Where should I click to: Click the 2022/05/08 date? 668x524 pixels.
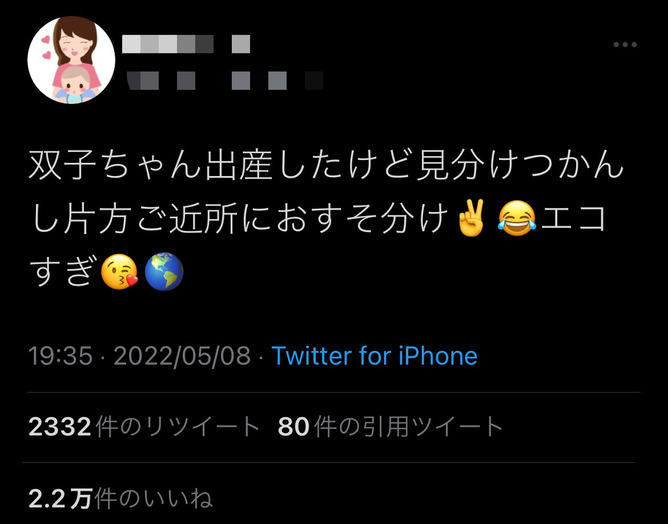[182, 356]
